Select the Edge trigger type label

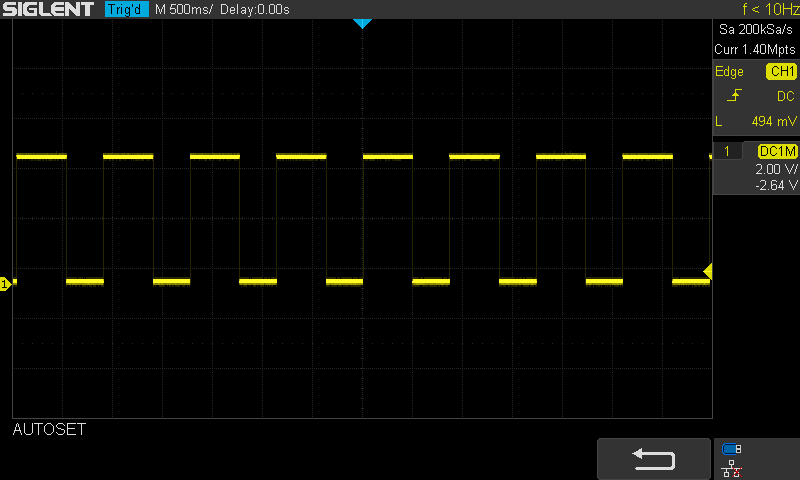[729, 72]
